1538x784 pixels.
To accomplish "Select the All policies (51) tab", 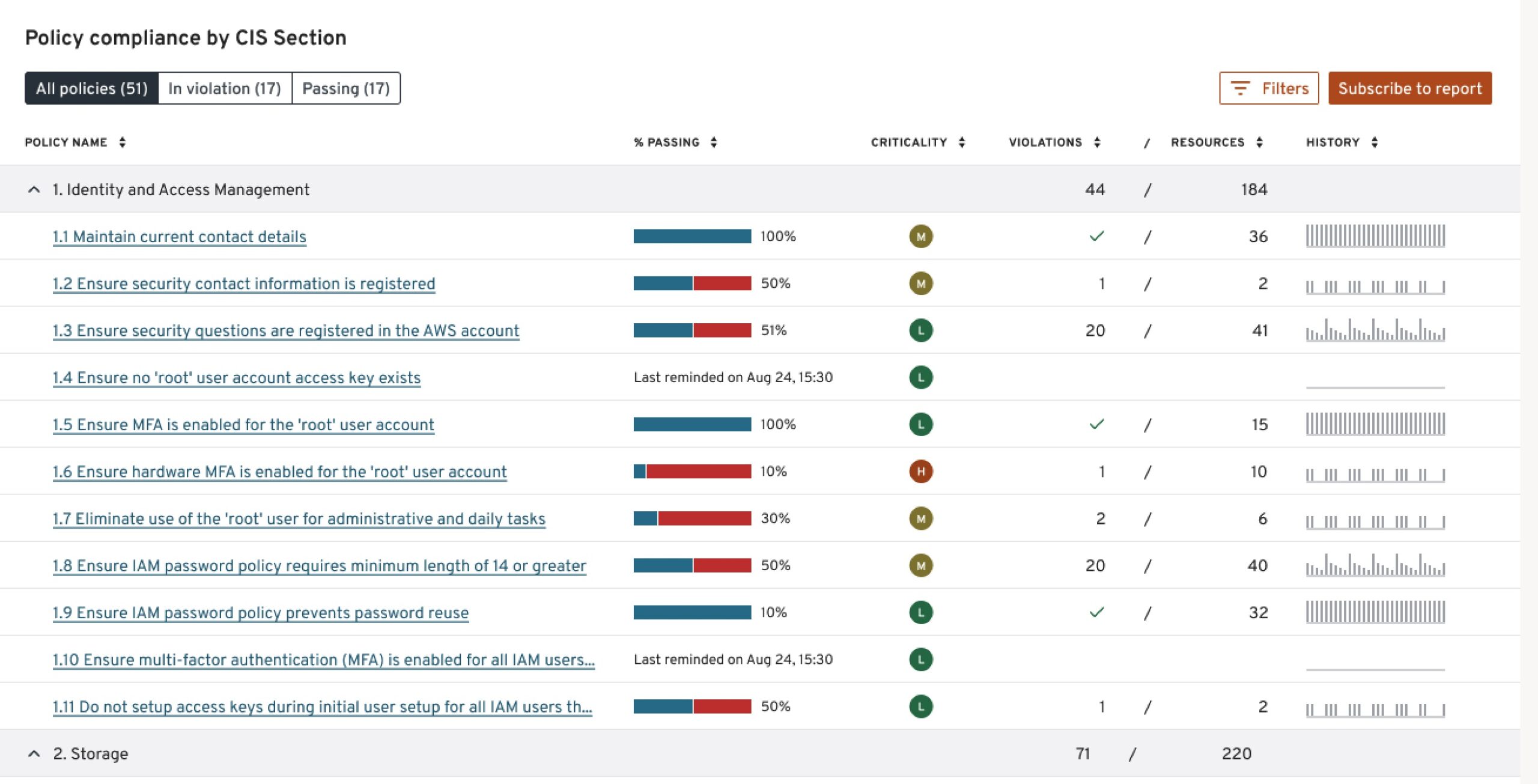I will click(x=91, y=88).
